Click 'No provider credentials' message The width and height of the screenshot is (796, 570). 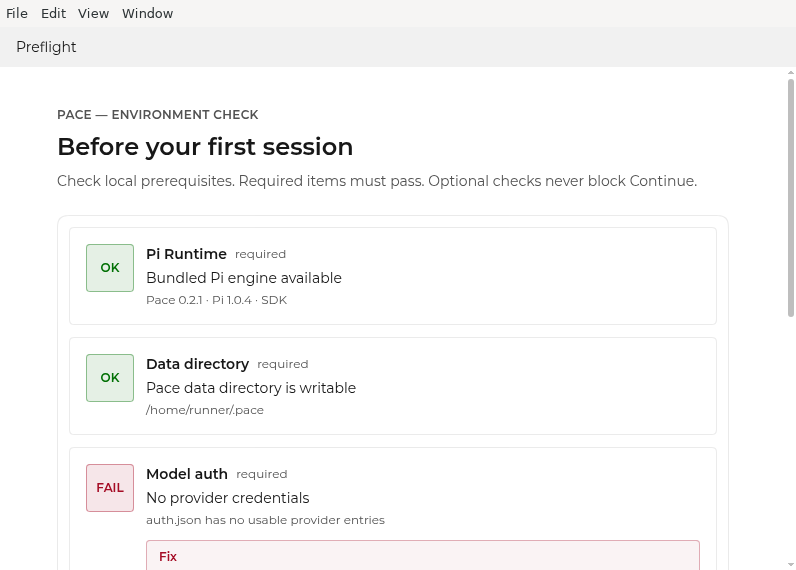(227, 498)
